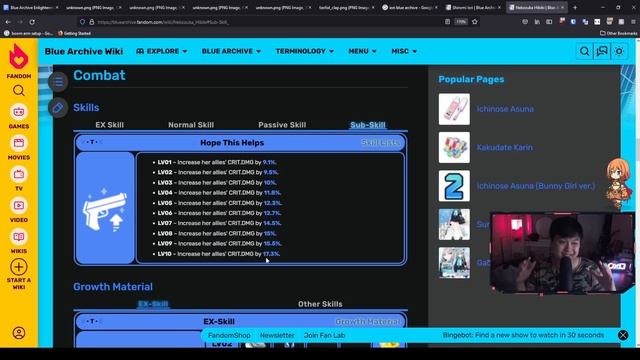This screenshot has height=360, width=640.
Task: Switch to the EX Skill tab
Action: [x=109, y=125]
